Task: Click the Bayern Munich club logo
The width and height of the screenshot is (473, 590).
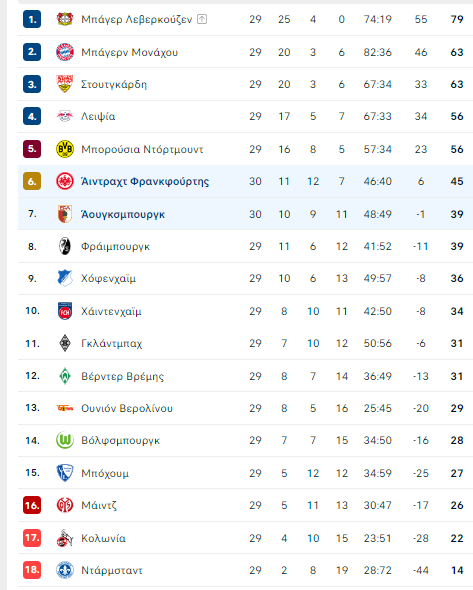Action: [x=65, y=52]
